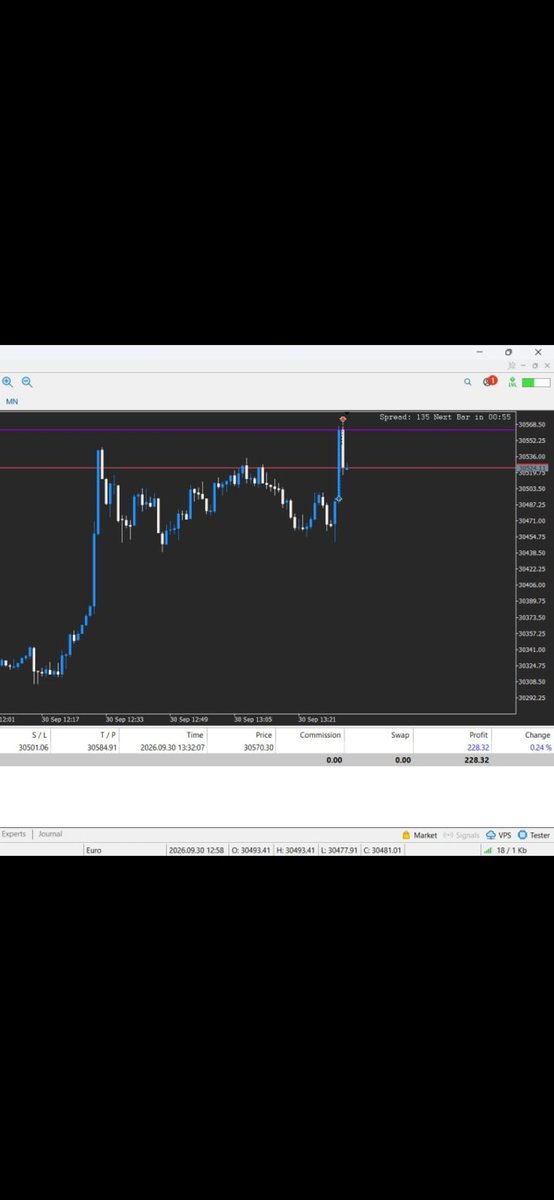This screenshot has height=1200, width=554.
Task: Click the Price column header
Action: [264, 735]
